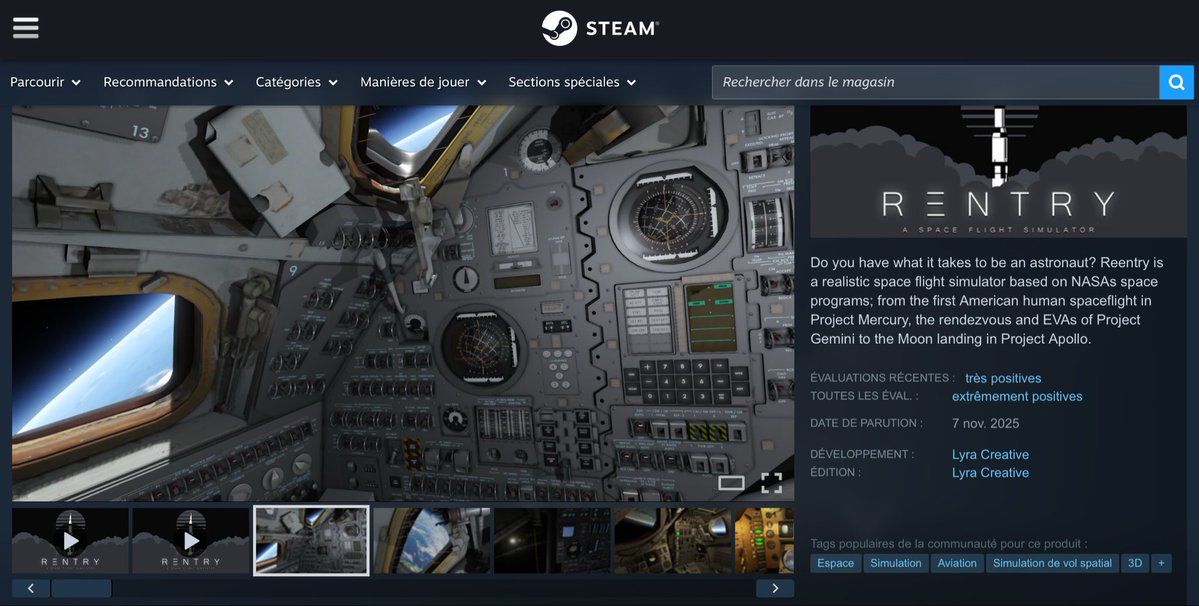Click the Steam logo in header
This screenshot has height=606, width=1199.
coord(600,28)
